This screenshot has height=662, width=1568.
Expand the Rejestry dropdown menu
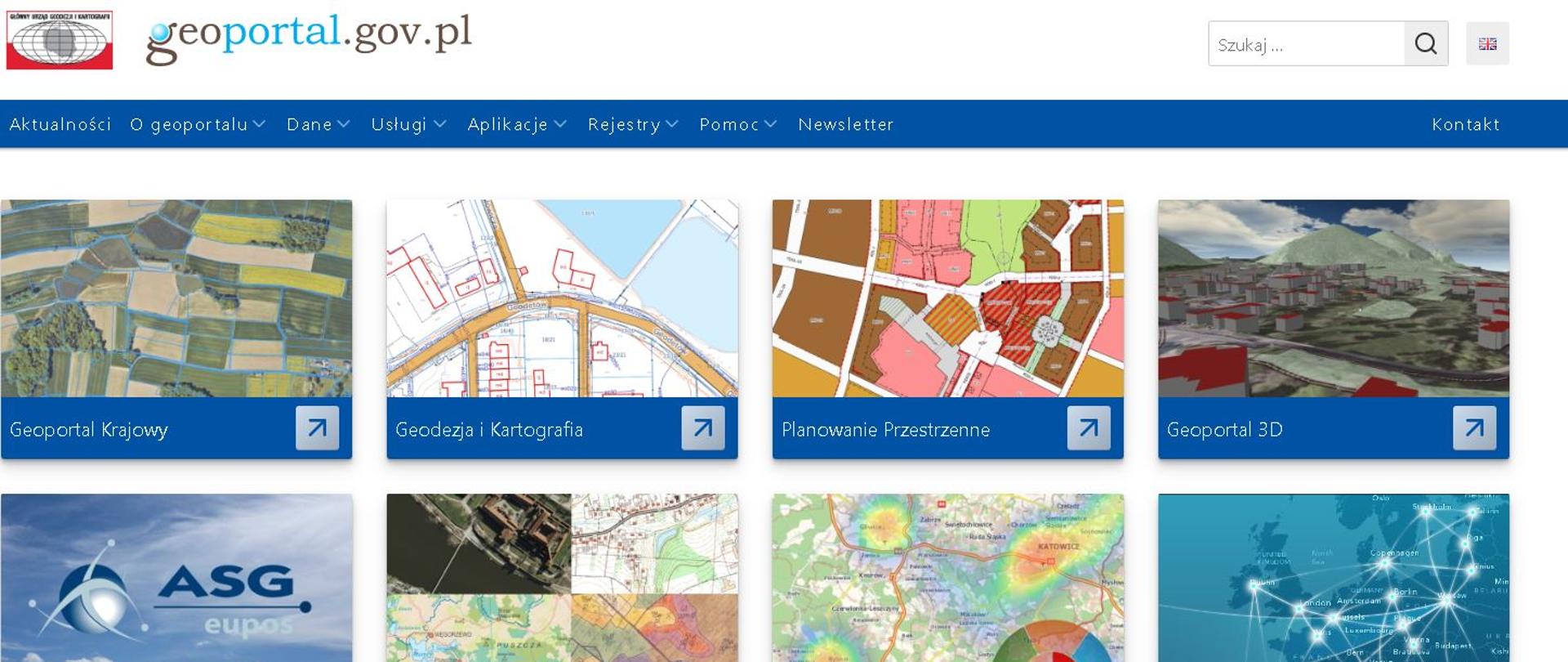[x=633, y=124]
